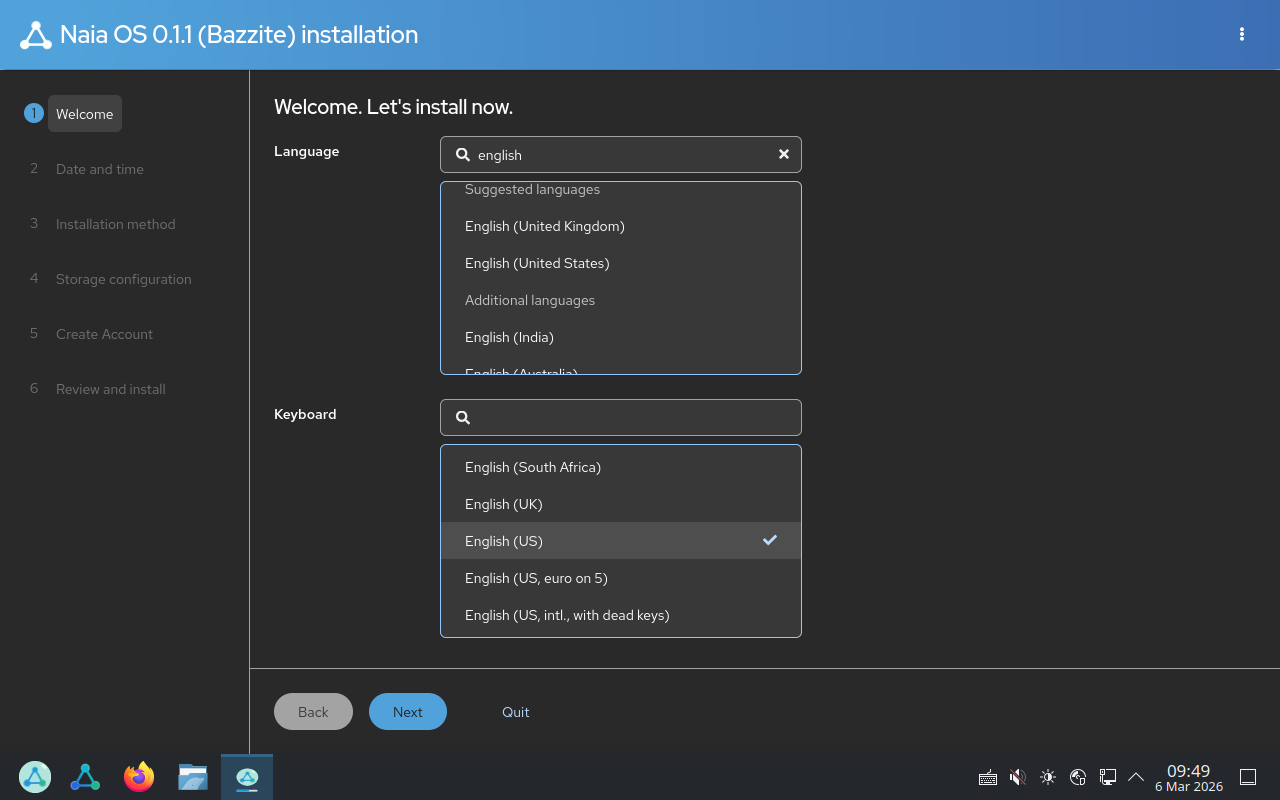Click the Quit link
The width and height of the screenshot is (1280, 800).
[516, 712]
